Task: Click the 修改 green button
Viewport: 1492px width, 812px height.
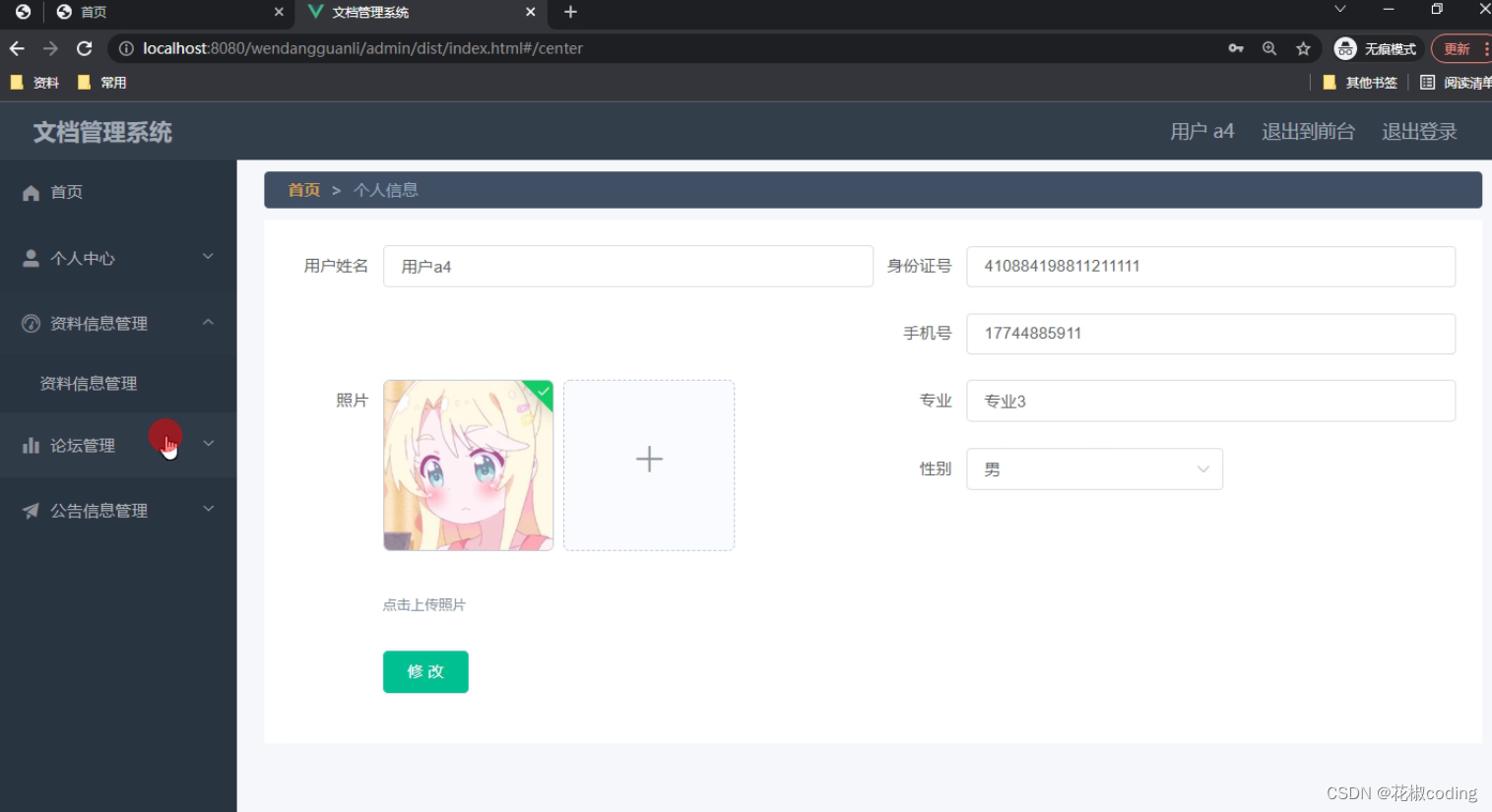Action: point(425,671)
